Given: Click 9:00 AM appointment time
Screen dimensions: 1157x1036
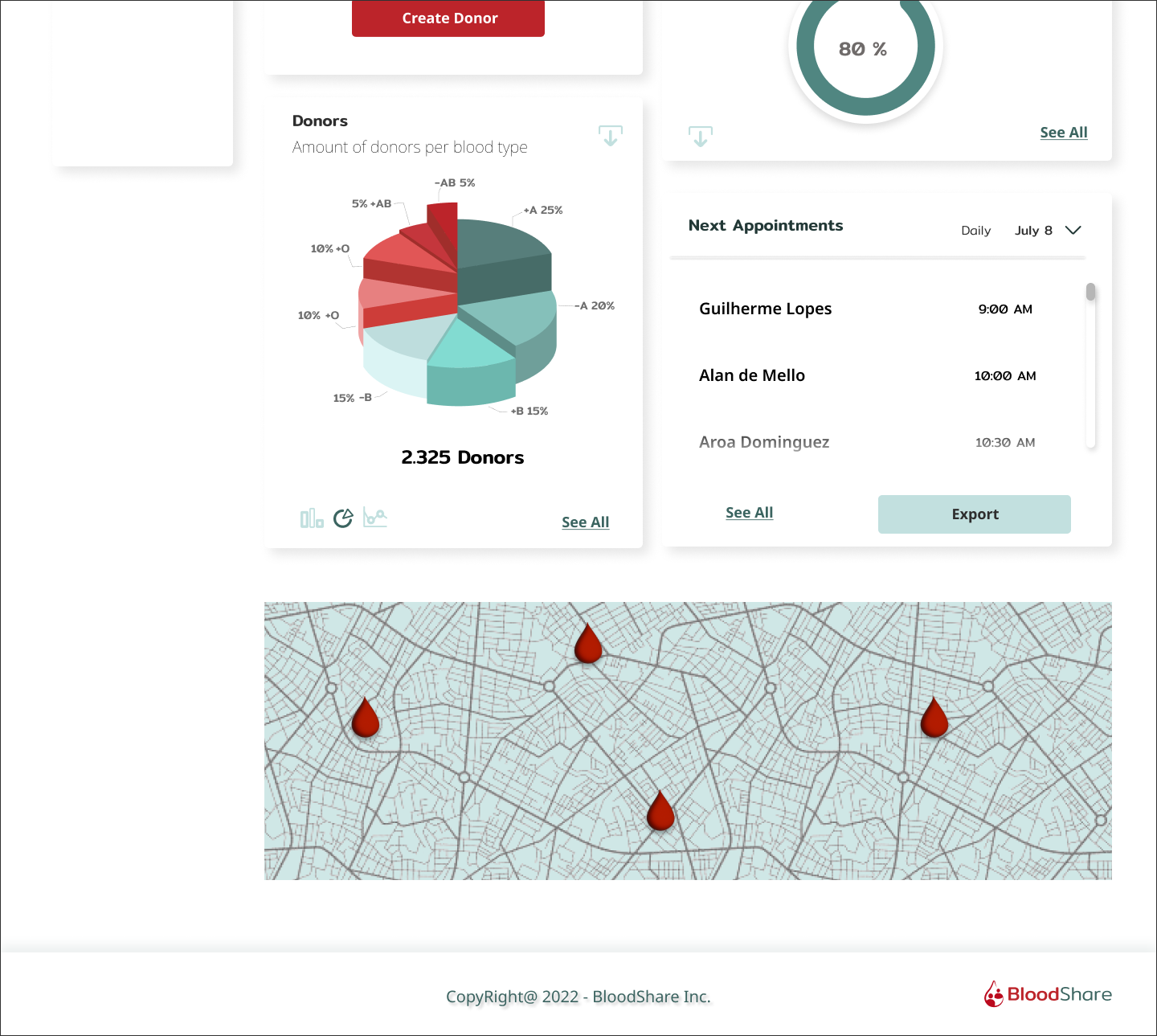Looking at the screenshot, I should pyautogui.click(x=1005, y=309).
